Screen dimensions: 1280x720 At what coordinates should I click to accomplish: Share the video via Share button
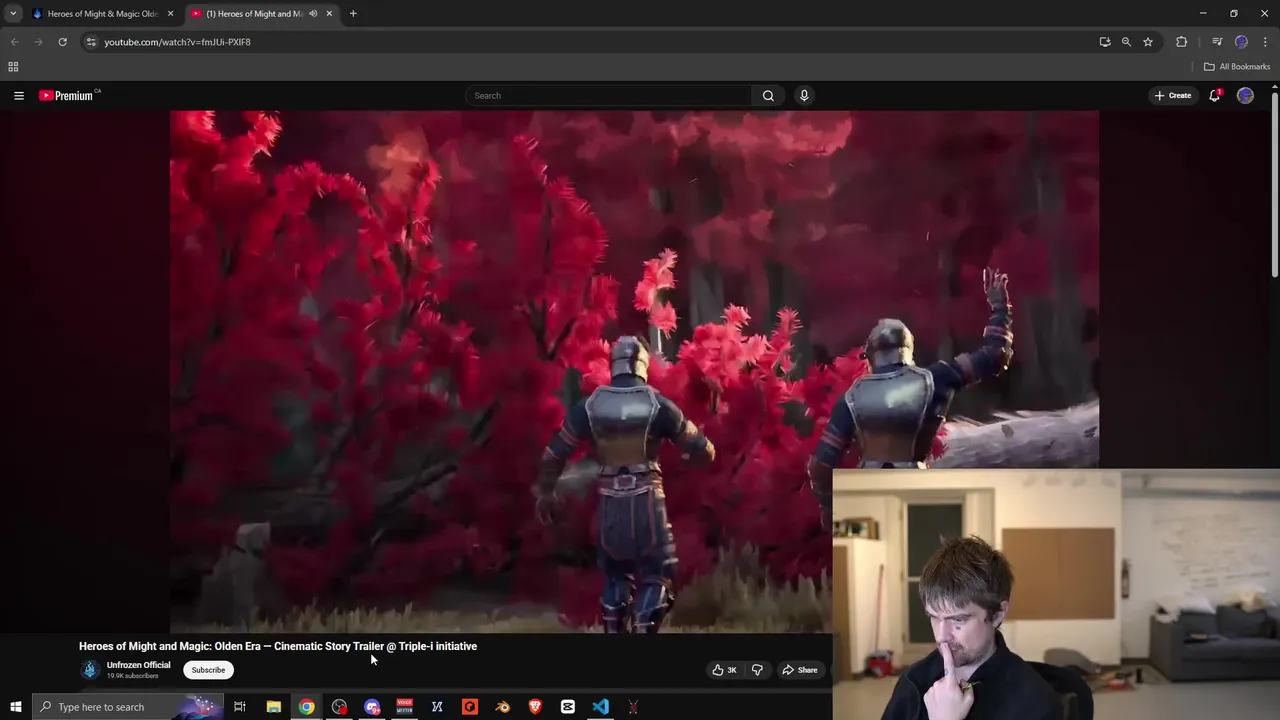pyautogui.click(x=799, y=670)
